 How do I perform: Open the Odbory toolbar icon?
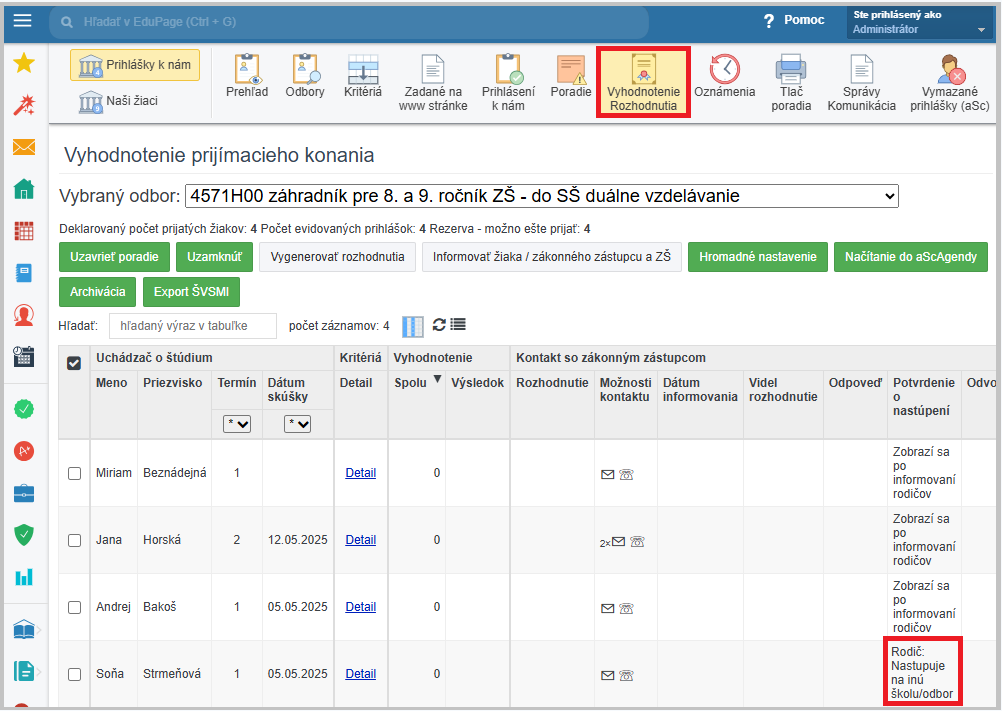pyautogui.click(x=305, y=76)
